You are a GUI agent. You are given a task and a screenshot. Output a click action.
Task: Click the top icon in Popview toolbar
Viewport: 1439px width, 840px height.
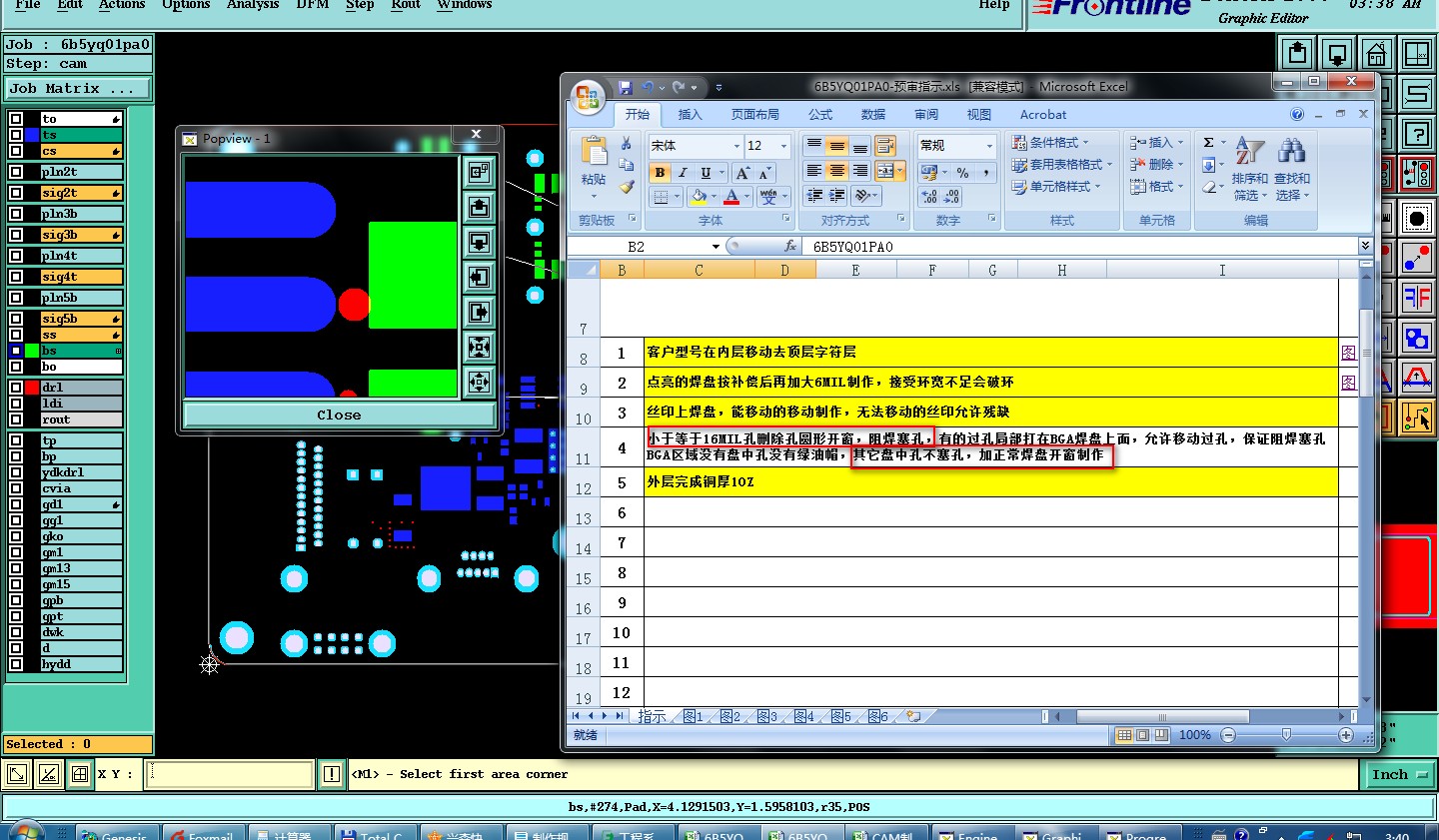480,172
